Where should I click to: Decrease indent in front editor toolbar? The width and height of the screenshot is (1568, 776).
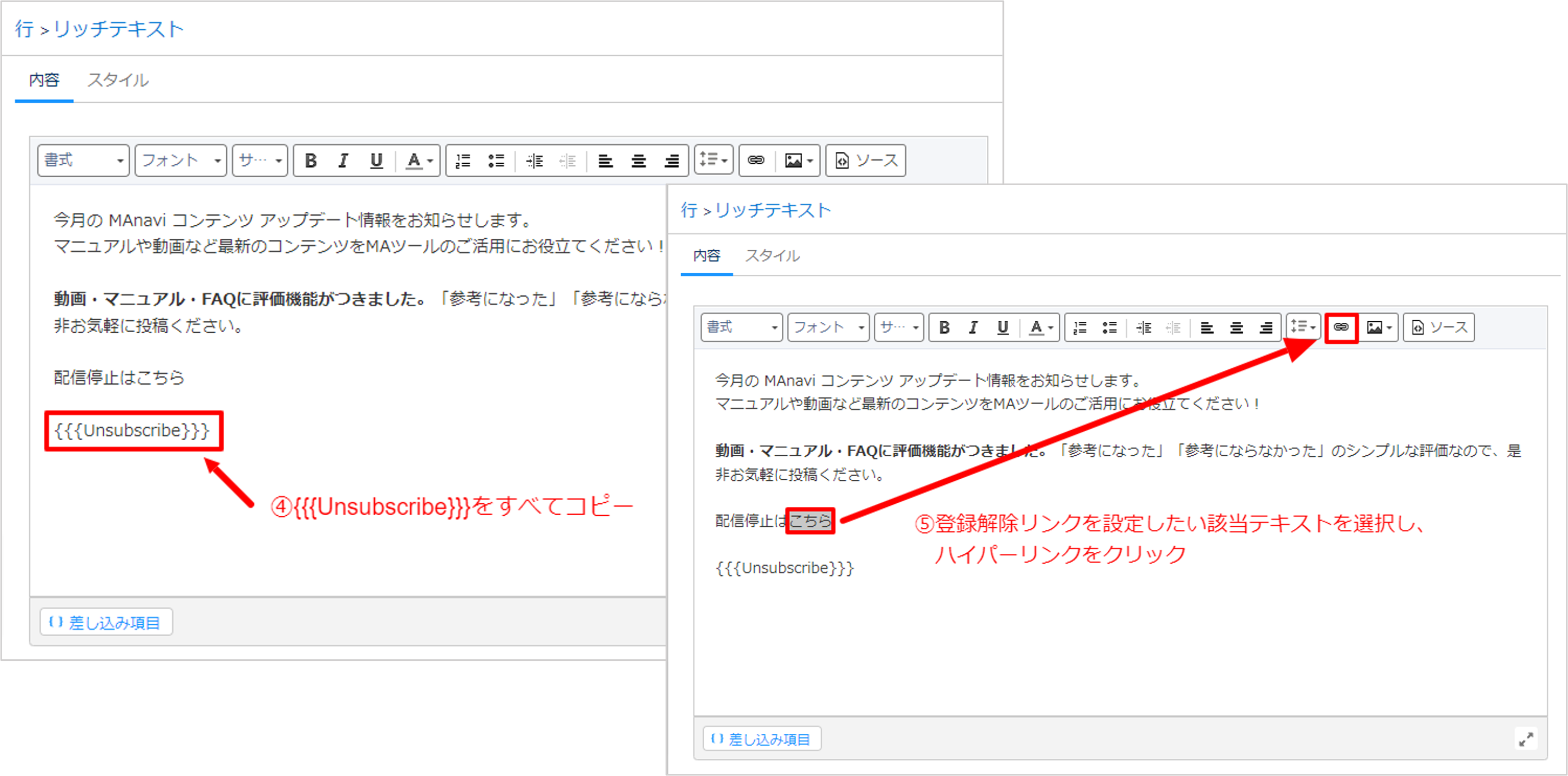[1173, 328]
